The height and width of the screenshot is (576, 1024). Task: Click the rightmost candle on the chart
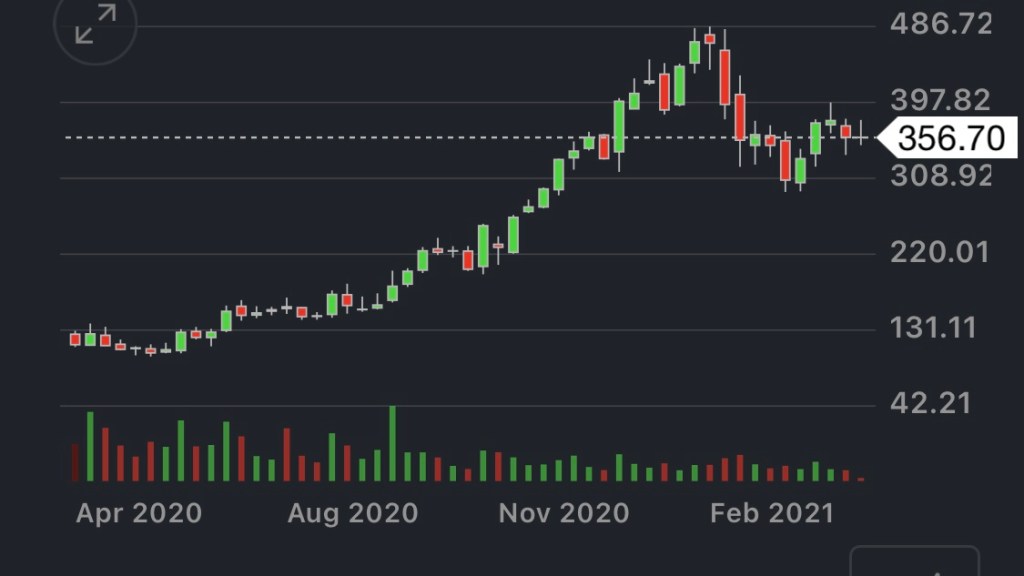pyautogui.click(x=861, y=136)
